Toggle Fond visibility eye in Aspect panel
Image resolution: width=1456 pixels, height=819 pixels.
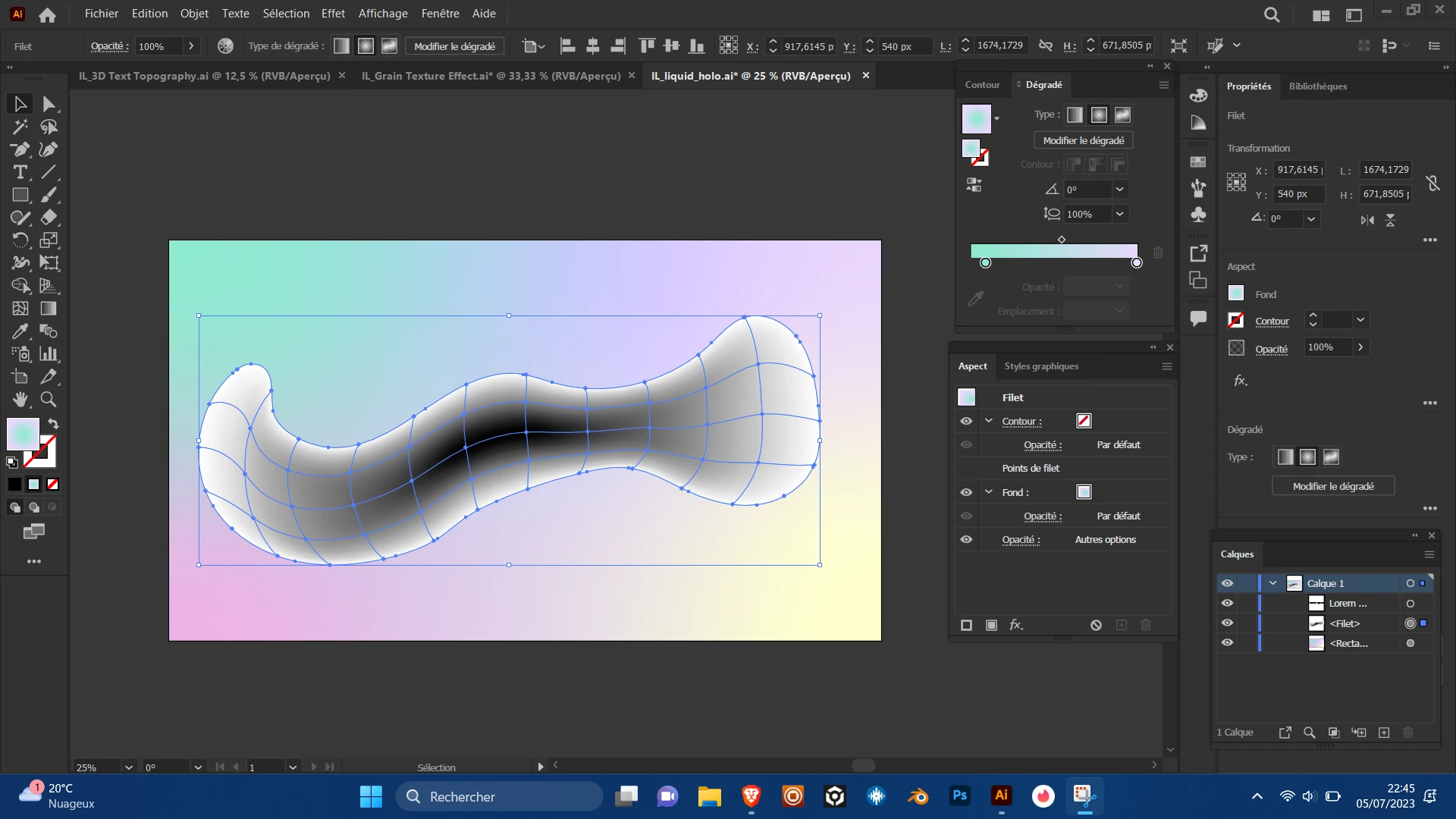966,492
